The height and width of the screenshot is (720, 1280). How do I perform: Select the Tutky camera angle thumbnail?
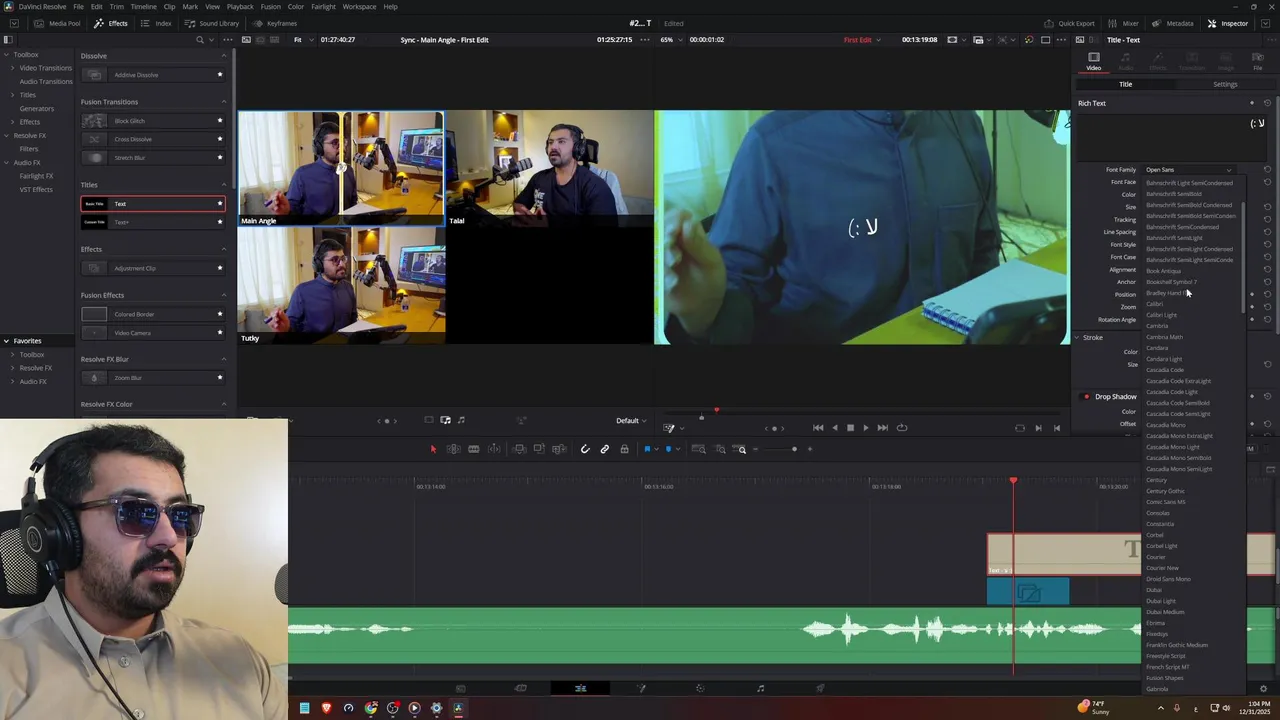(x=342, y=285)
